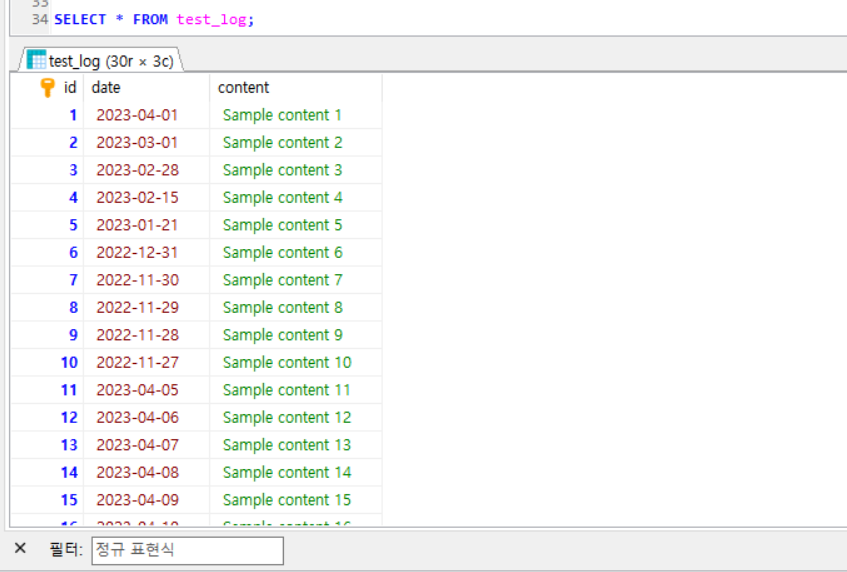The image size is (847, 572).
Task: Focus the regex filter input field
Action: (187, 550)
